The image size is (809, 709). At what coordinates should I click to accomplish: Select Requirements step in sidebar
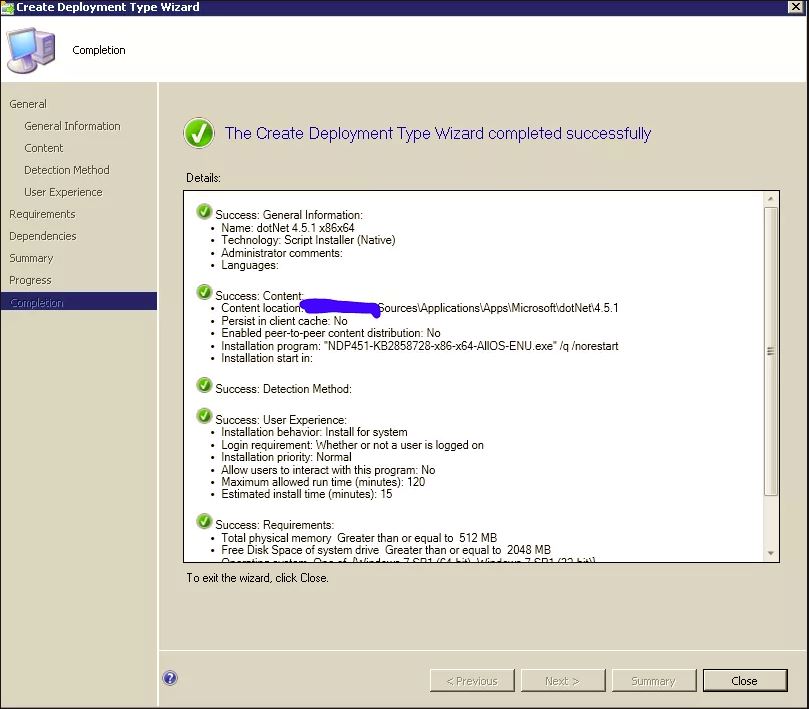[42, 214]
